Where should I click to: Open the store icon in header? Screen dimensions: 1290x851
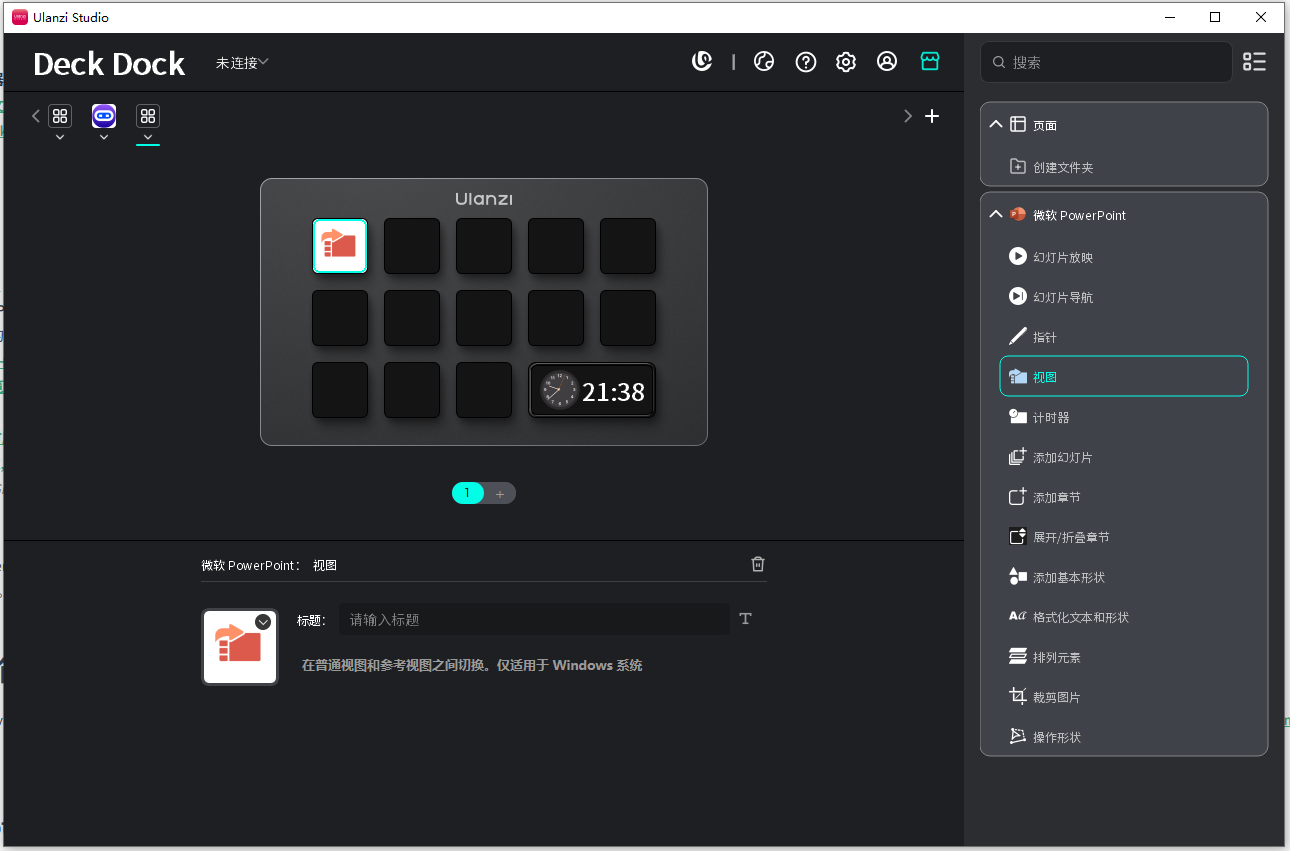coord(930,62)
